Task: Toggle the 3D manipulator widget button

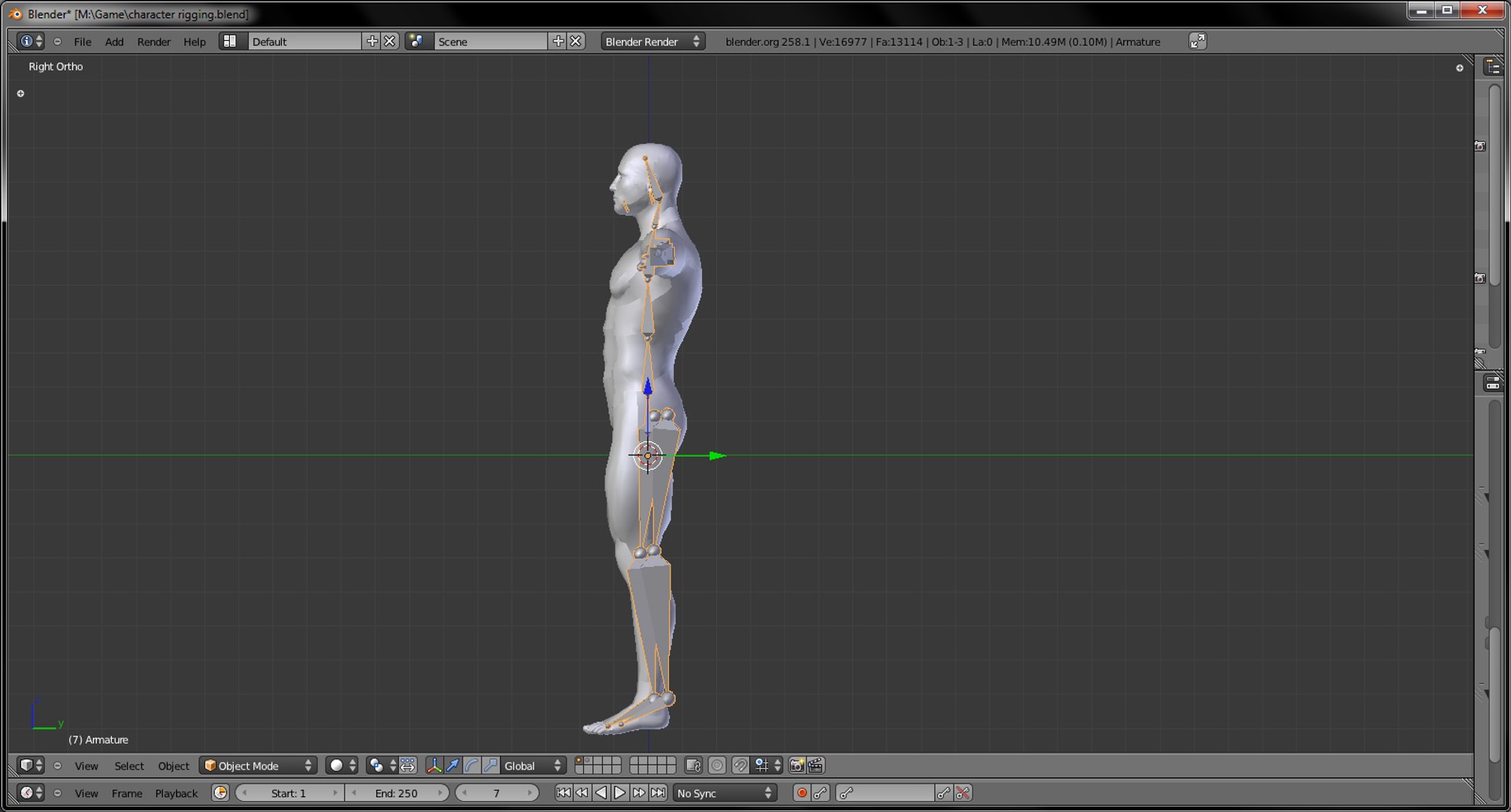Action: coord(434,766)
